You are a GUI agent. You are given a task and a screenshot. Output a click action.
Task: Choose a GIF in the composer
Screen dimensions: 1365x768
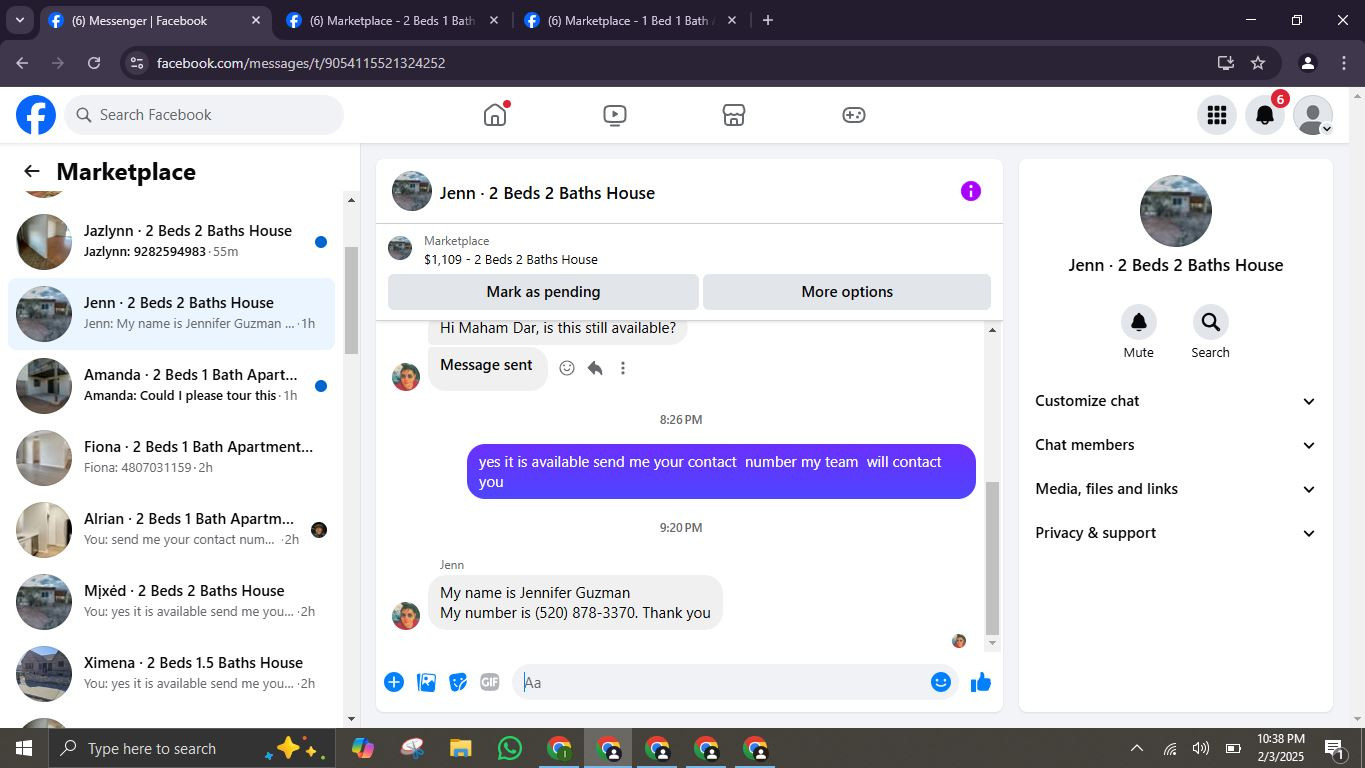pos(489,682)
